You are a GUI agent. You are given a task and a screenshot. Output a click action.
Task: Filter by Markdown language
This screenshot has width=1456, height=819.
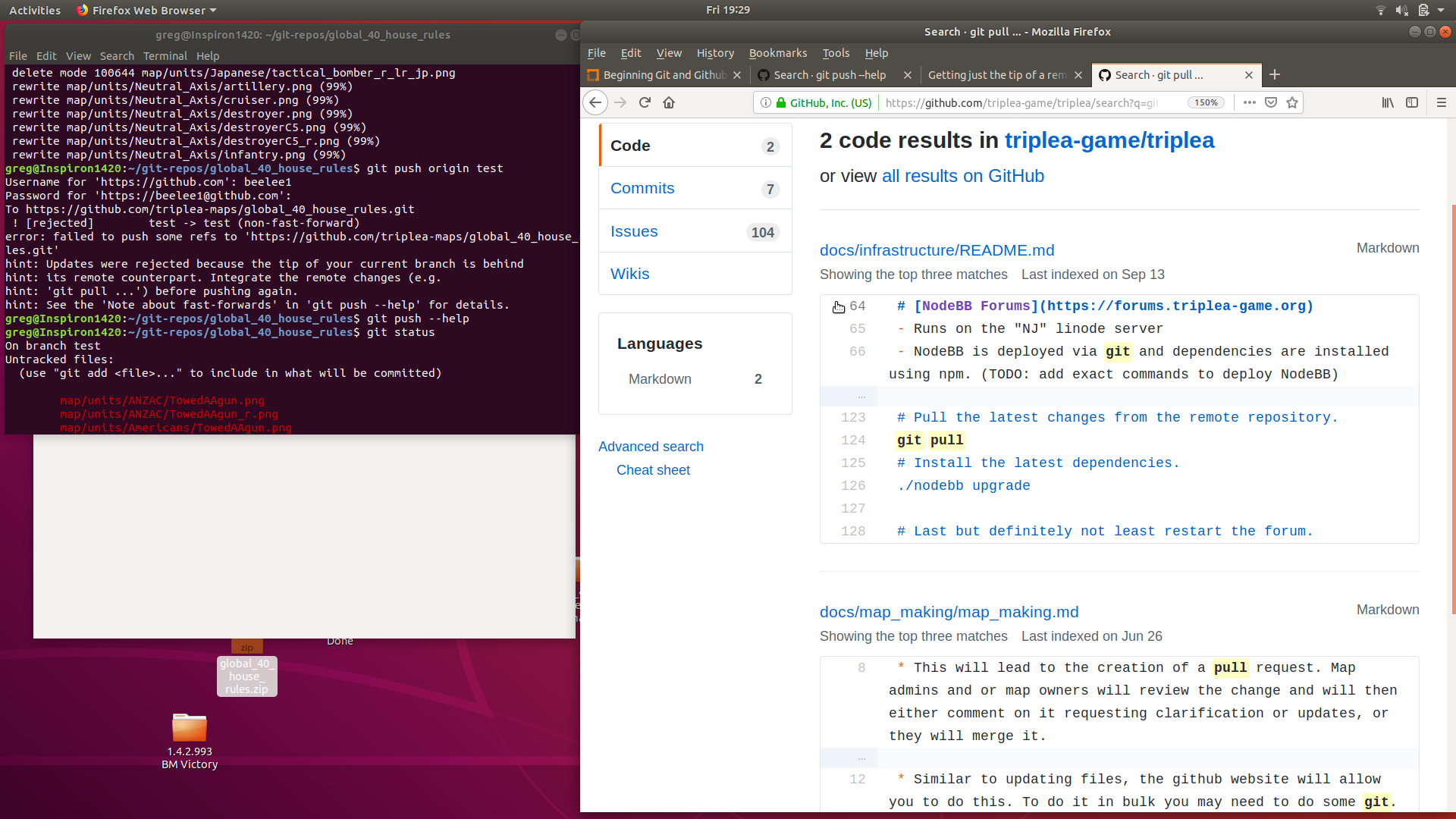(x=695, y=379)
